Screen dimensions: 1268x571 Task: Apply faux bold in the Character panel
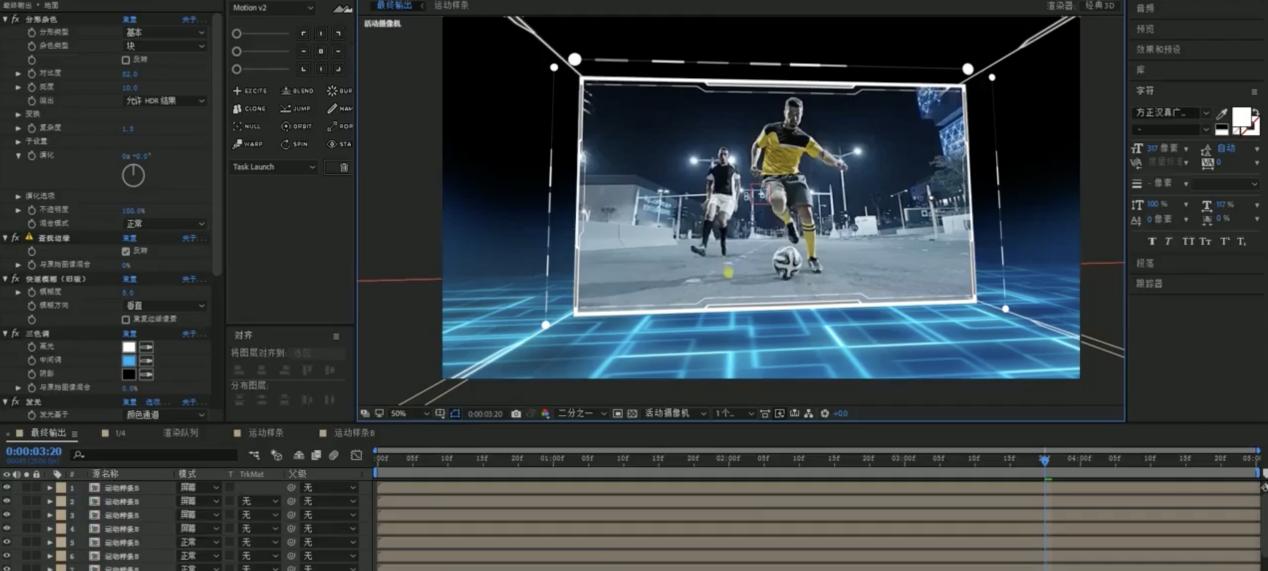[1152, 241]
